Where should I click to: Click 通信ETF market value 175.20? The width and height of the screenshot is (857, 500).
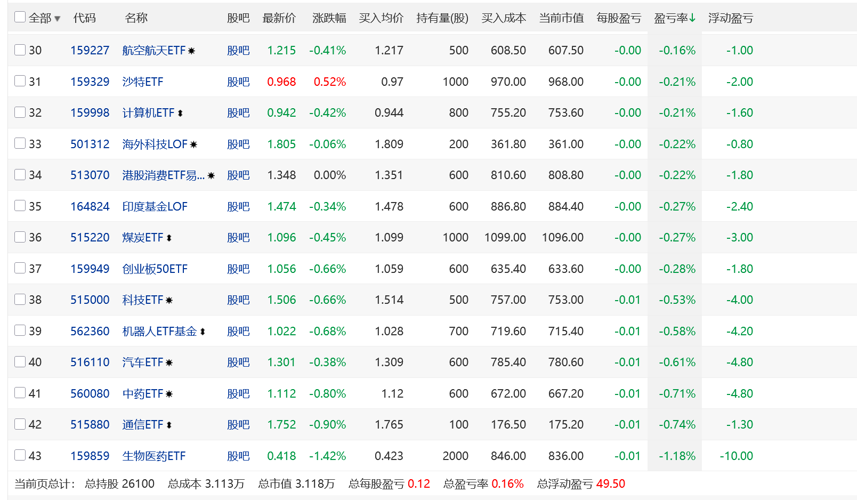pos(566,425)
